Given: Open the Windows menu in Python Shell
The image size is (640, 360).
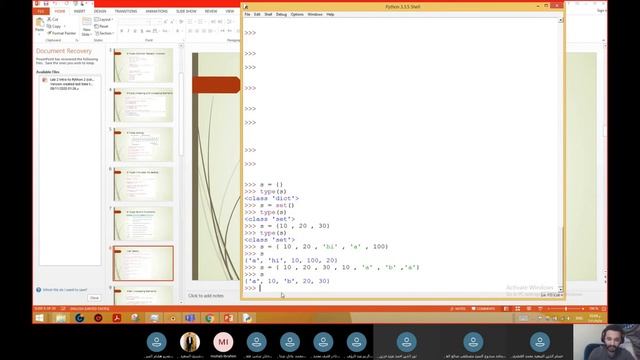Looking at the screenshot, I should [x=315, y=14].
